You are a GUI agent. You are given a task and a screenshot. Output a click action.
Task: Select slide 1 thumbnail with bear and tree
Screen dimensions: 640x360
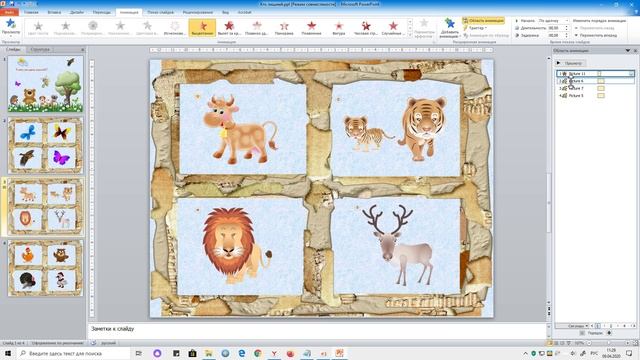pos(45,84)
